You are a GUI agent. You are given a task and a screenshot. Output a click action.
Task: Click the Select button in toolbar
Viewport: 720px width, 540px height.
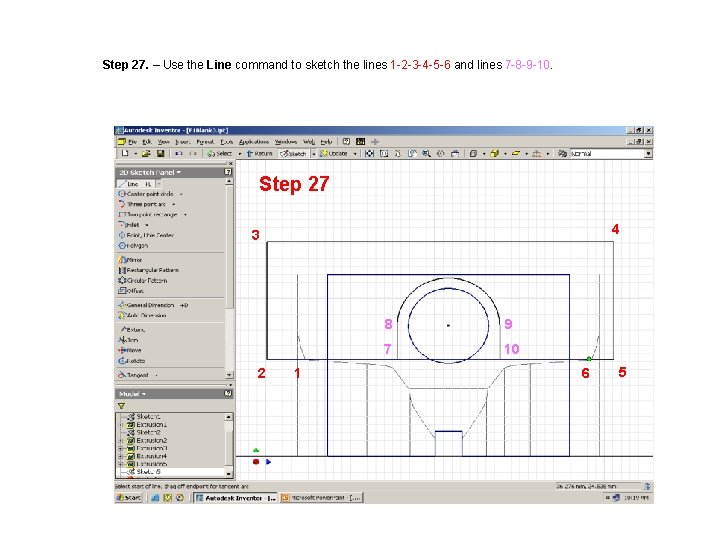[220, 153]
